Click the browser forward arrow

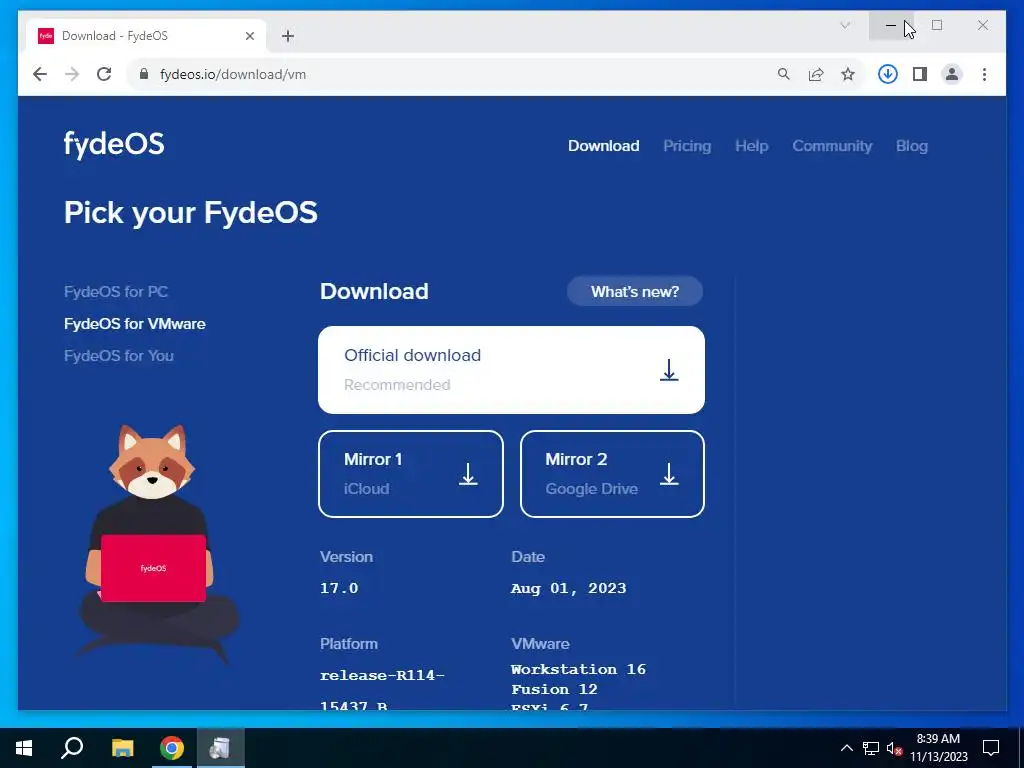[x=72, y=74]
